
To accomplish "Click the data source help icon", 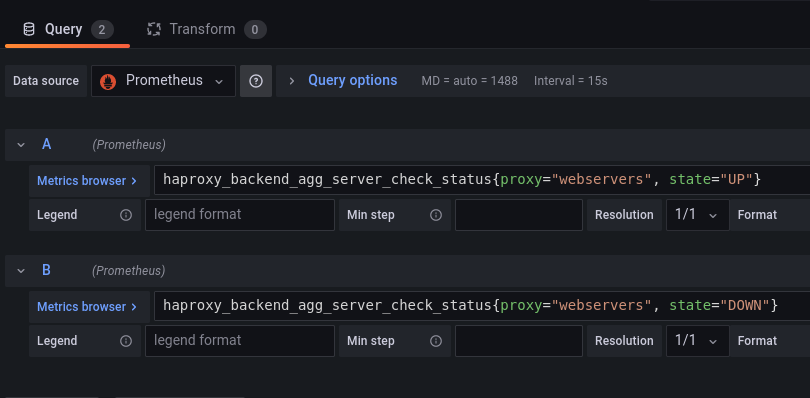I will pos(256,81).
